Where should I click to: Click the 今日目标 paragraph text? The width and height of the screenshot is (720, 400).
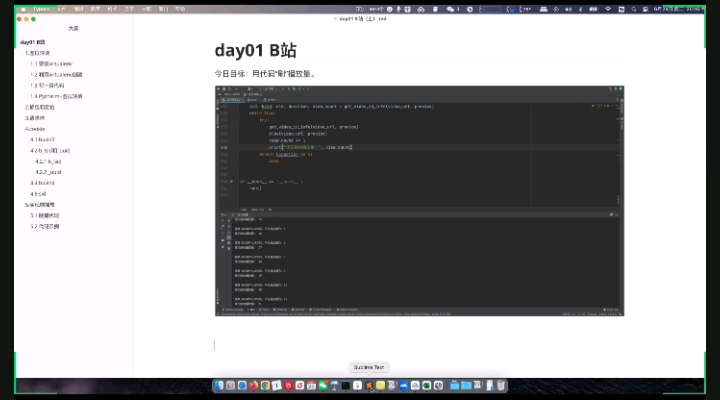coord(265,74)
